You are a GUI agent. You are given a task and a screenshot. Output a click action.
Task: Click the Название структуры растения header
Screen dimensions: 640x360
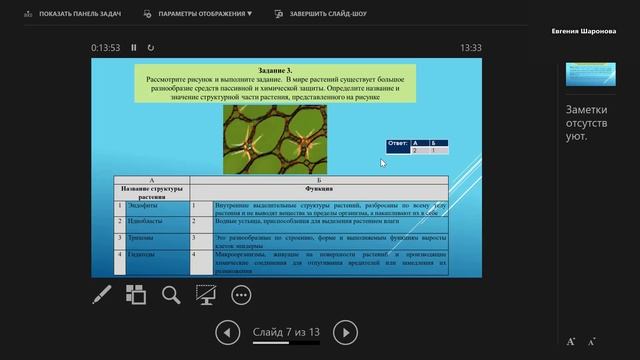coord(152,193)
